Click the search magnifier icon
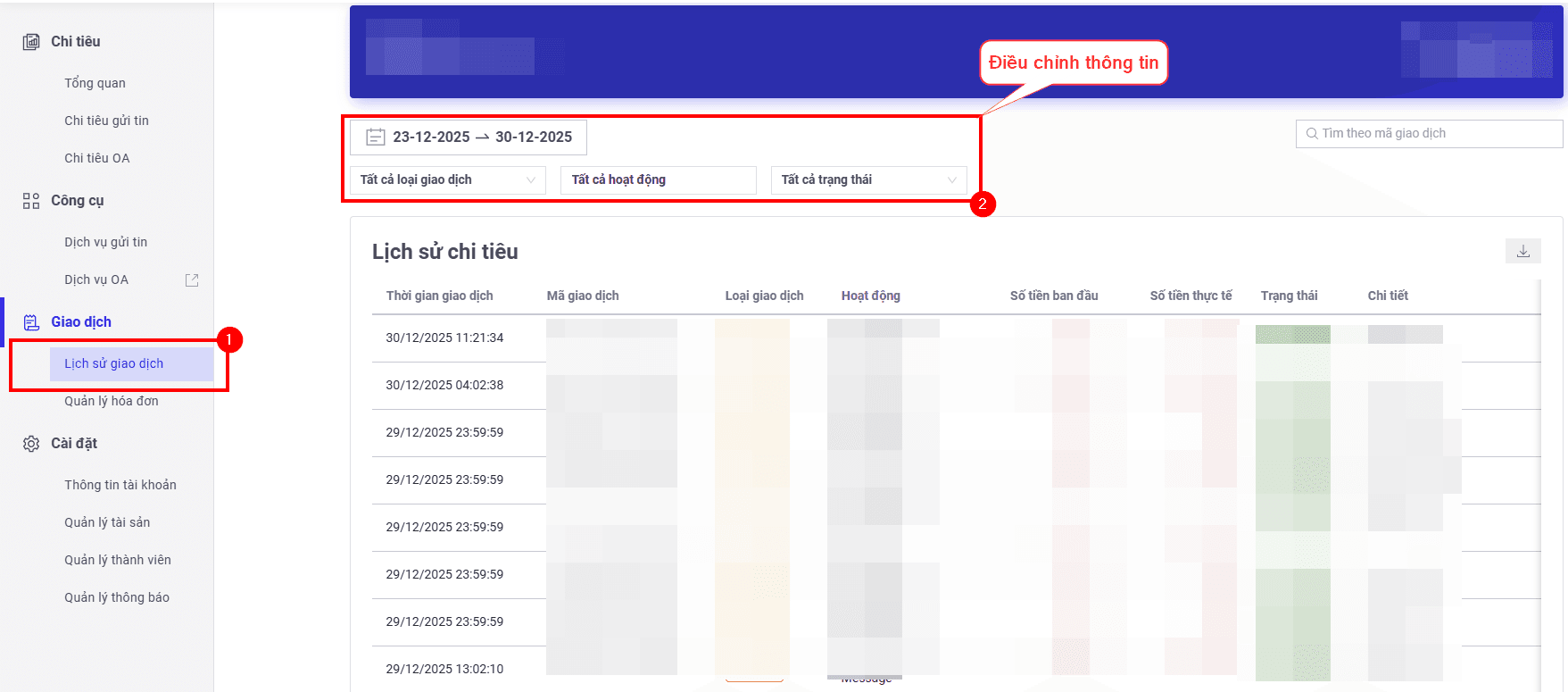 point(1312,134)
